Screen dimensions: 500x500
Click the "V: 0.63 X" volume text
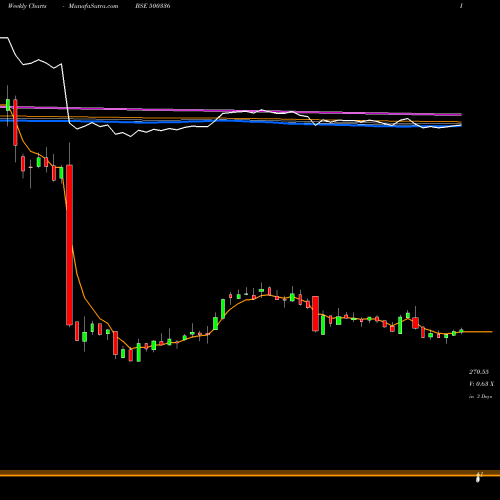481,384
